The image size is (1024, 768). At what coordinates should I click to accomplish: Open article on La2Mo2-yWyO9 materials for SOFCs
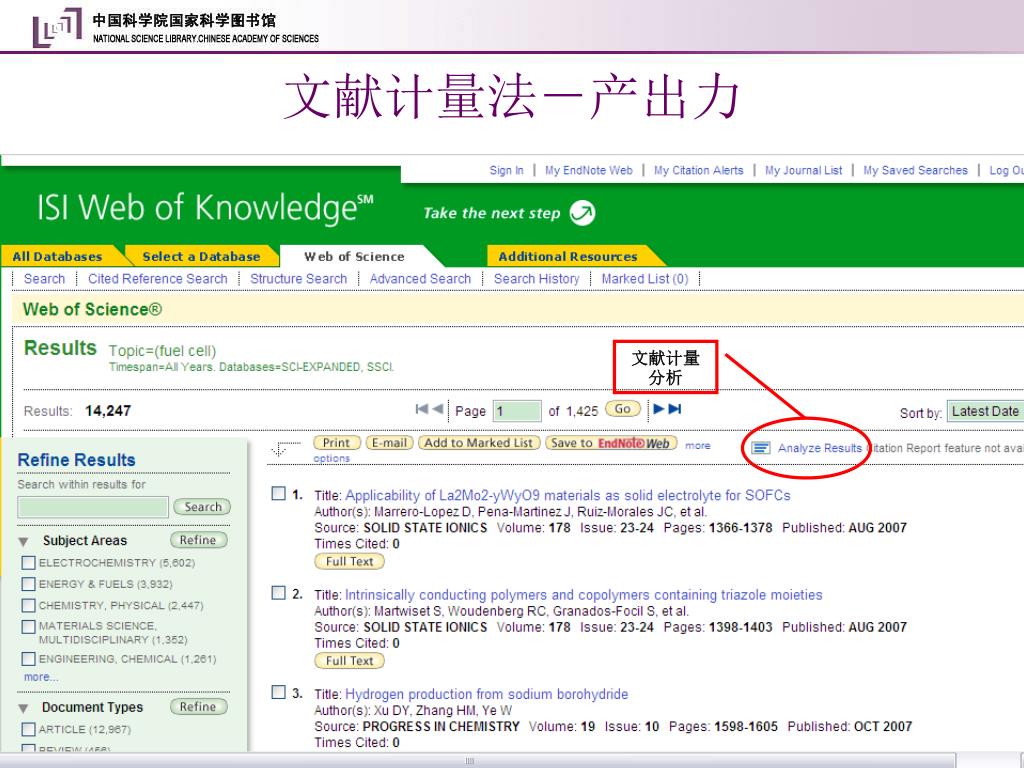click(568, 496)
